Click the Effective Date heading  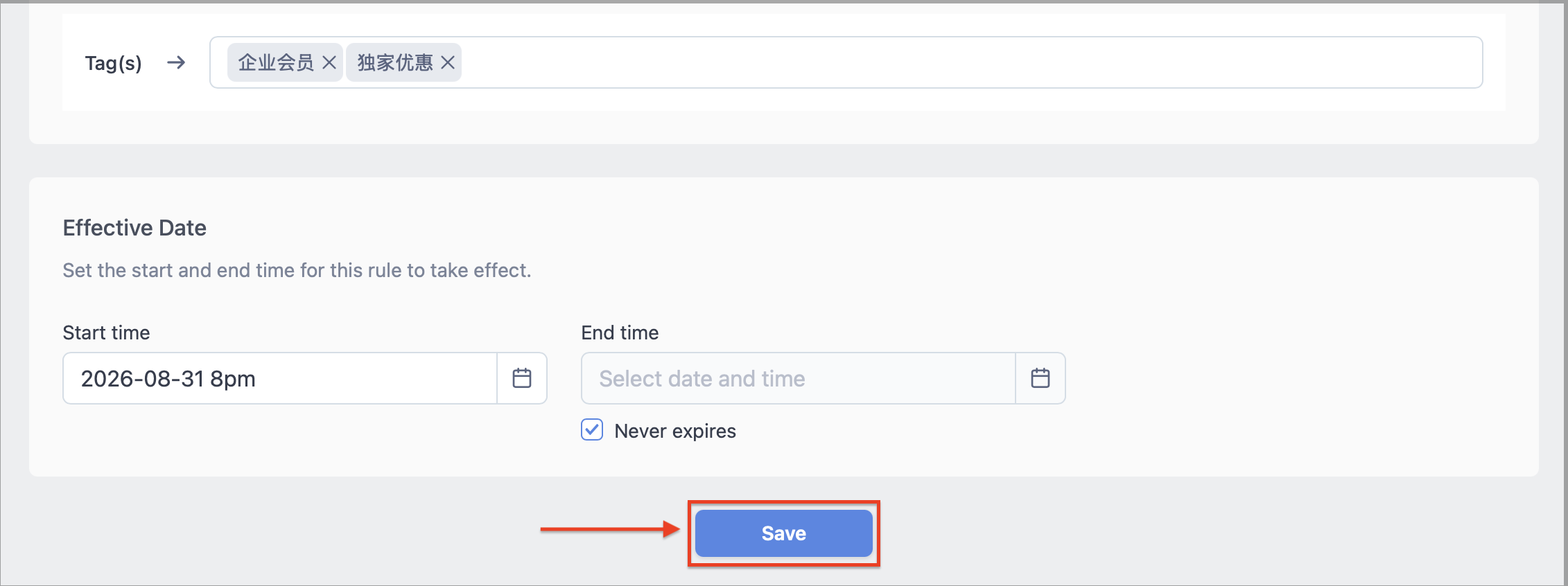click(x=134, y=228)
